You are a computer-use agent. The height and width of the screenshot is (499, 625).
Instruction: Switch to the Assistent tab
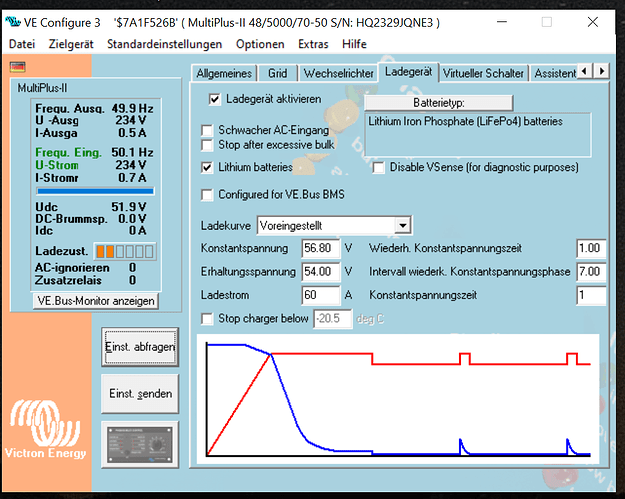coord(554,73)
